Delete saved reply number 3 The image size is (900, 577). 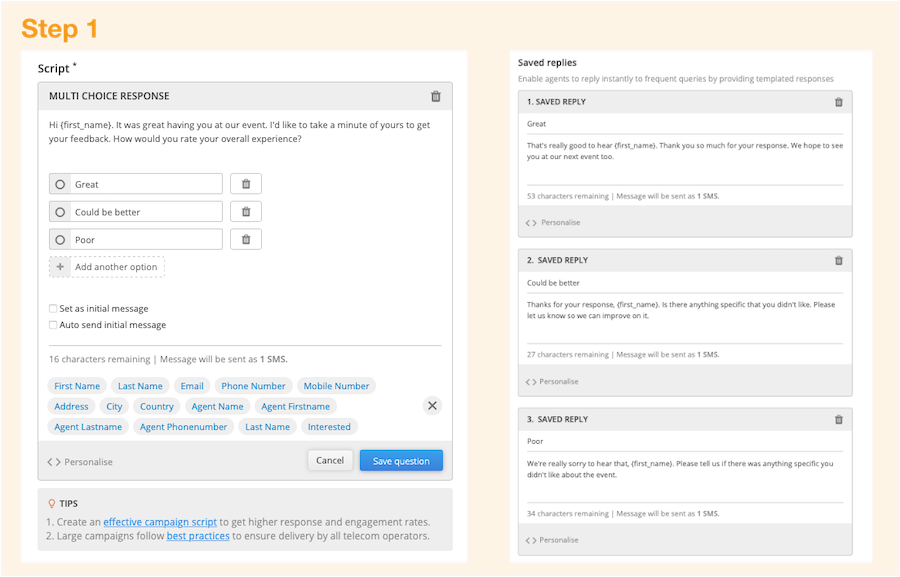[x=839, y=420]
